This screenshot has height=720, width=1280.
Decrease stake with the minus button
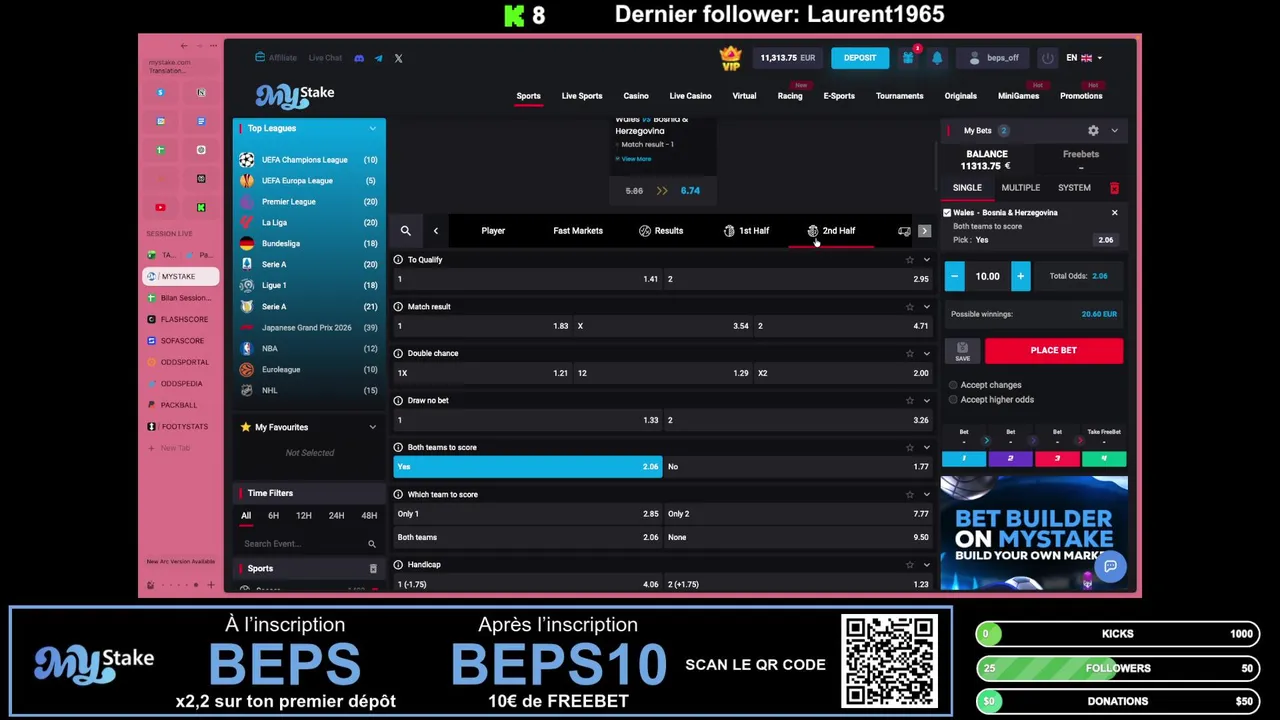click(x=955, y=277)
